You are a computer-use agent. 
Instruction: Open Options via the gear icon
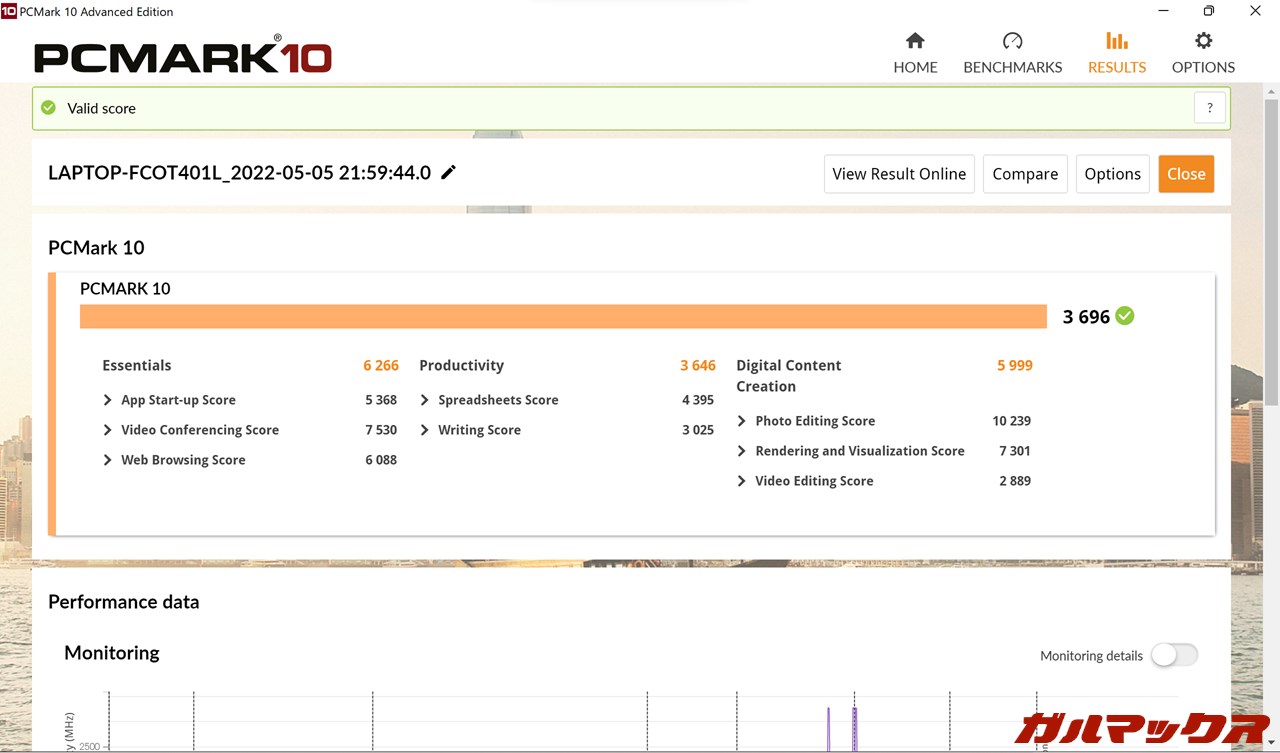(1203, 41)
